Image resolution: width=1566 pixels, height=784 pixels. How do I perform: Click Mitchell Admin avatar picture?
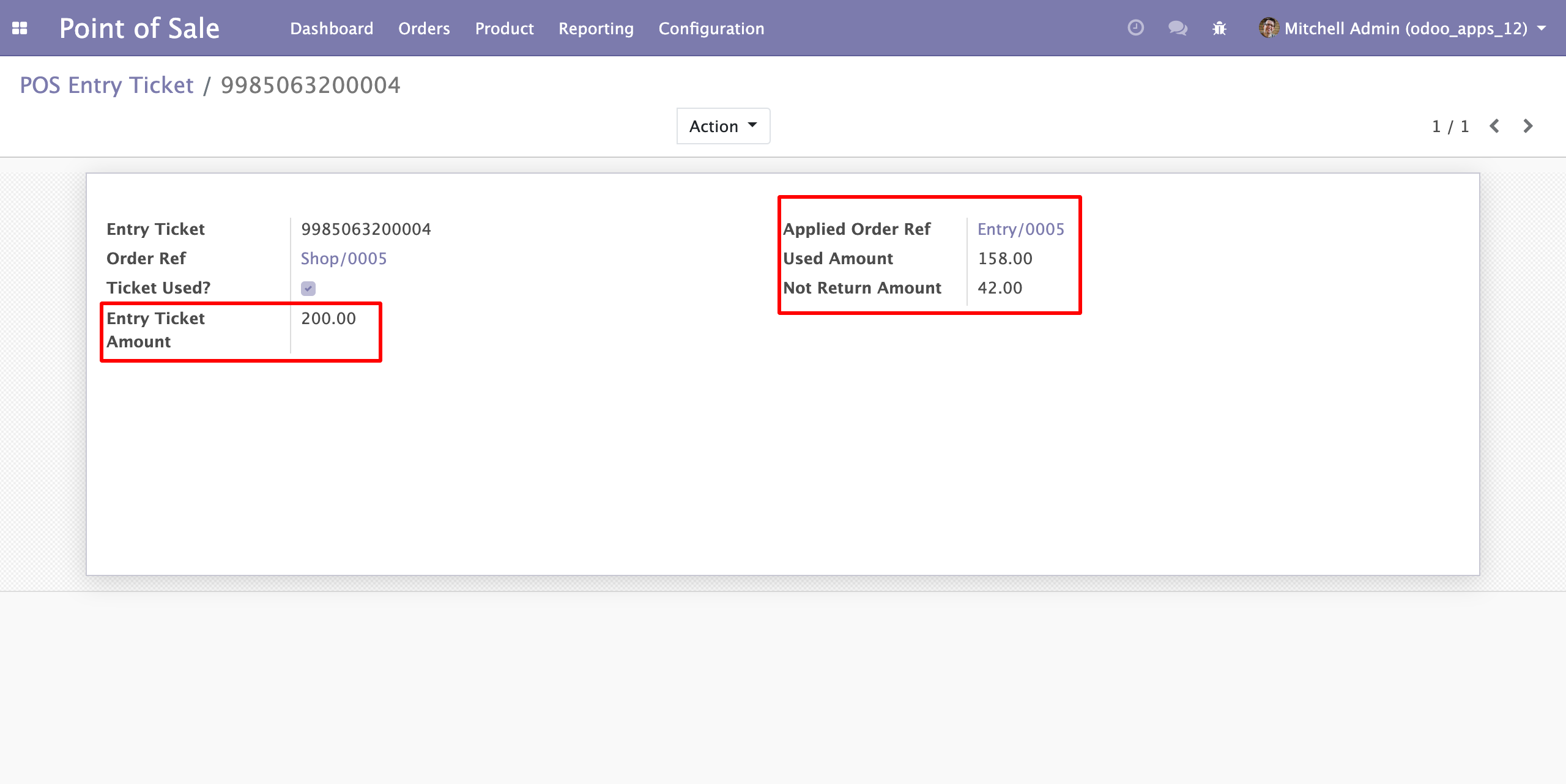[1269, 28]
